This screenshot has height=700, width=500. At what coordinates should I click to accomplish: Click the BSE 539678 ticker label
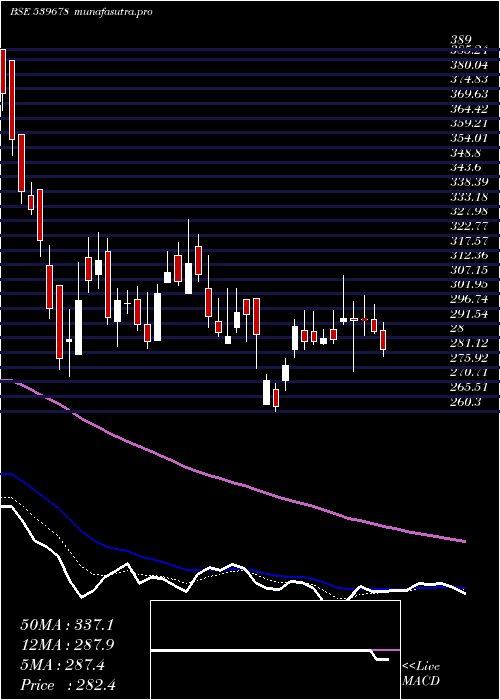tap(39, 12)
